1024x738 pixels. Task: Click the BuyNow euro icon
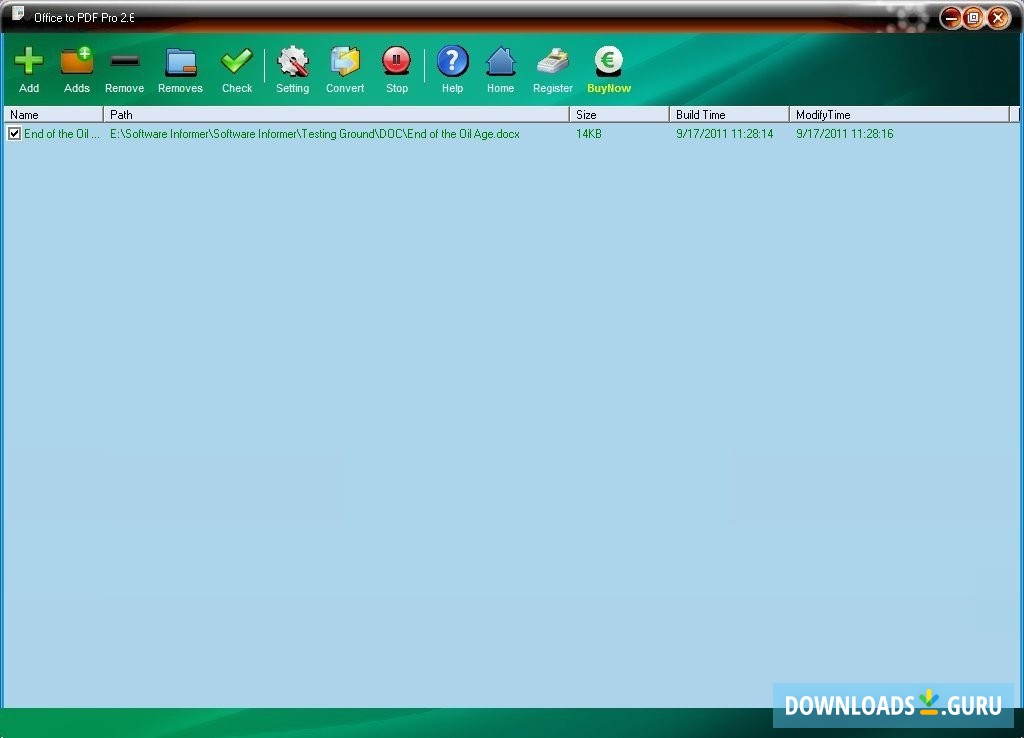(x=609, y=61)
